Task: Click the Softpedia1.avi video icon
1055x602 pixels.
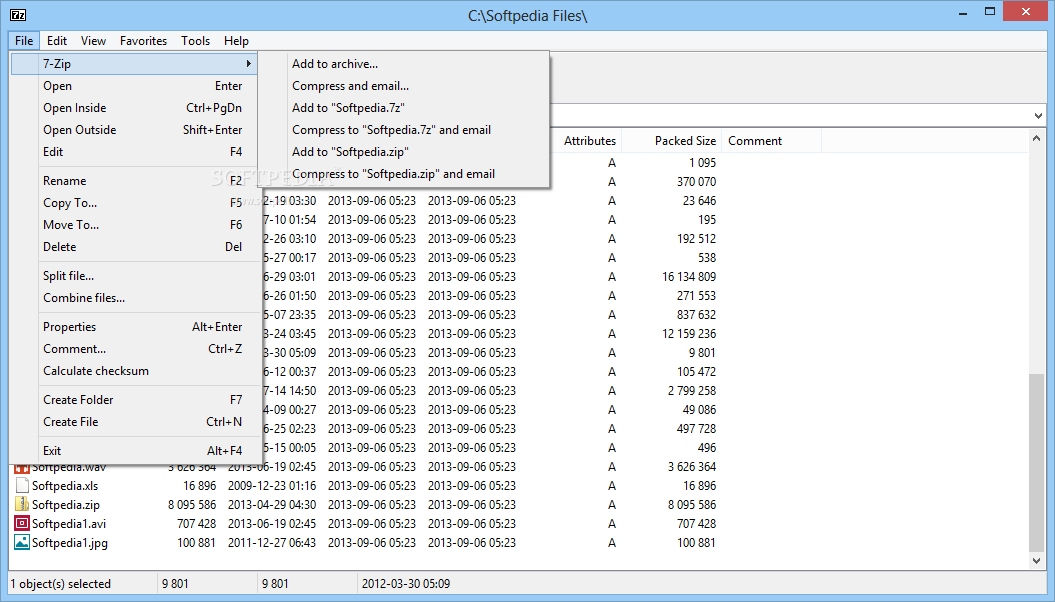Action: coord(22,523)
